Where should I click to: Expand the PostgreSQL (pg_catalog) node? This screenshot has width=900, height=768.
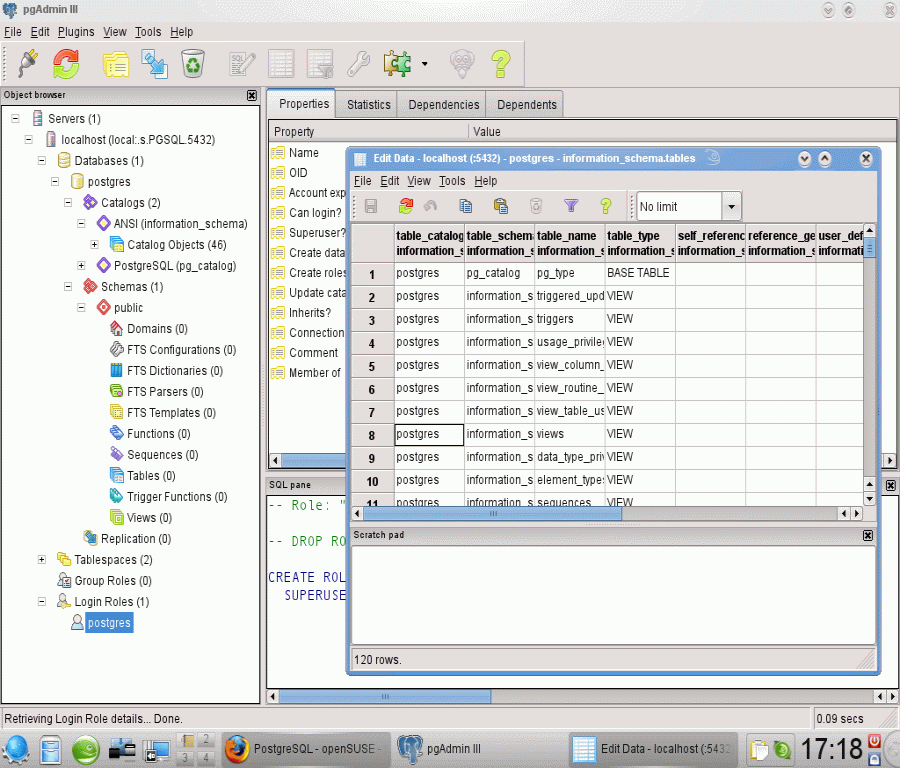click(x=81, y=265)
